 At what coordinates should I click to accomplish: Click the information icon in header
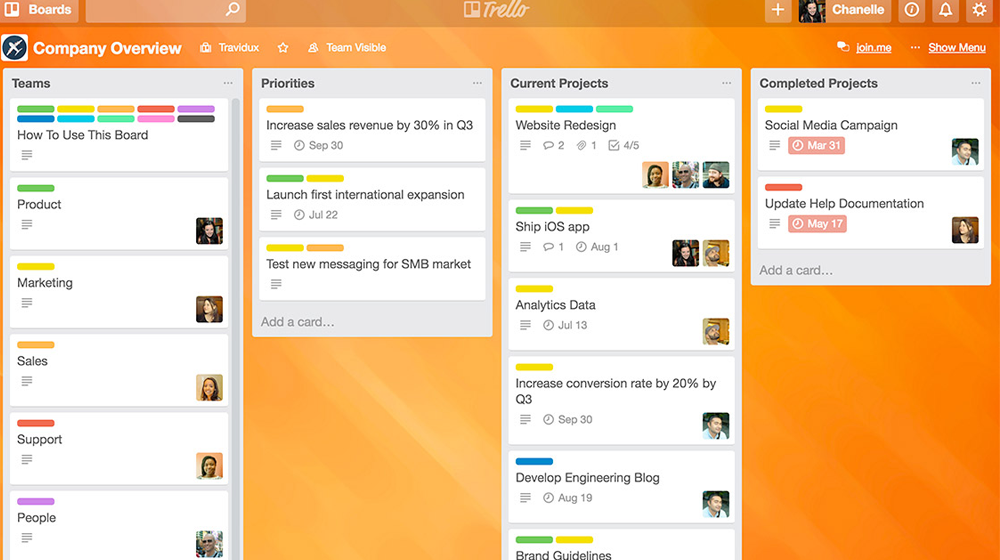pos(911,10)
